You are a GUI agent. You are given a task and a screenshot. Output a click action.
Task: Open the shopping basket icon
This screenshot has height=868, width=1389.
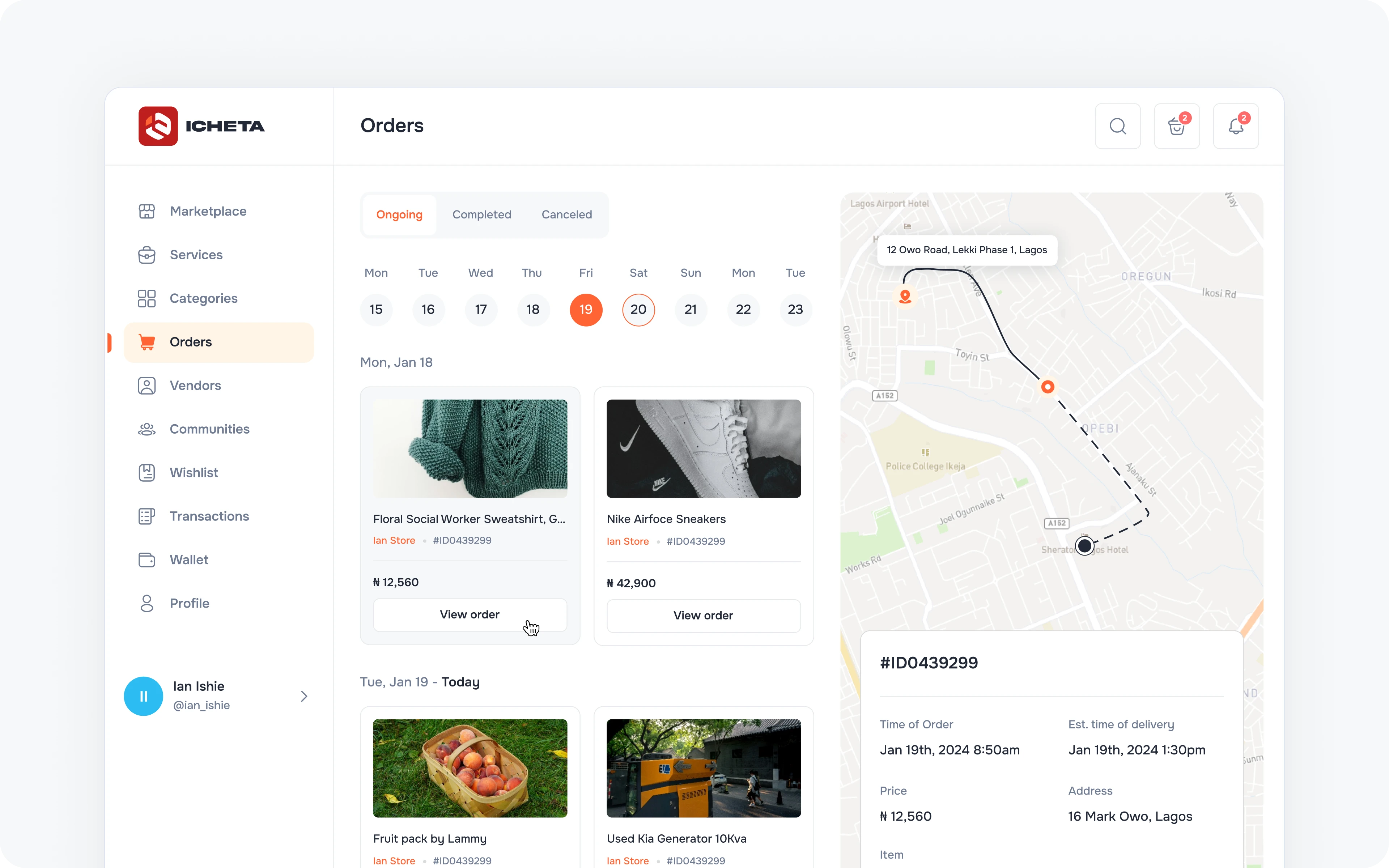[1176, 126]
